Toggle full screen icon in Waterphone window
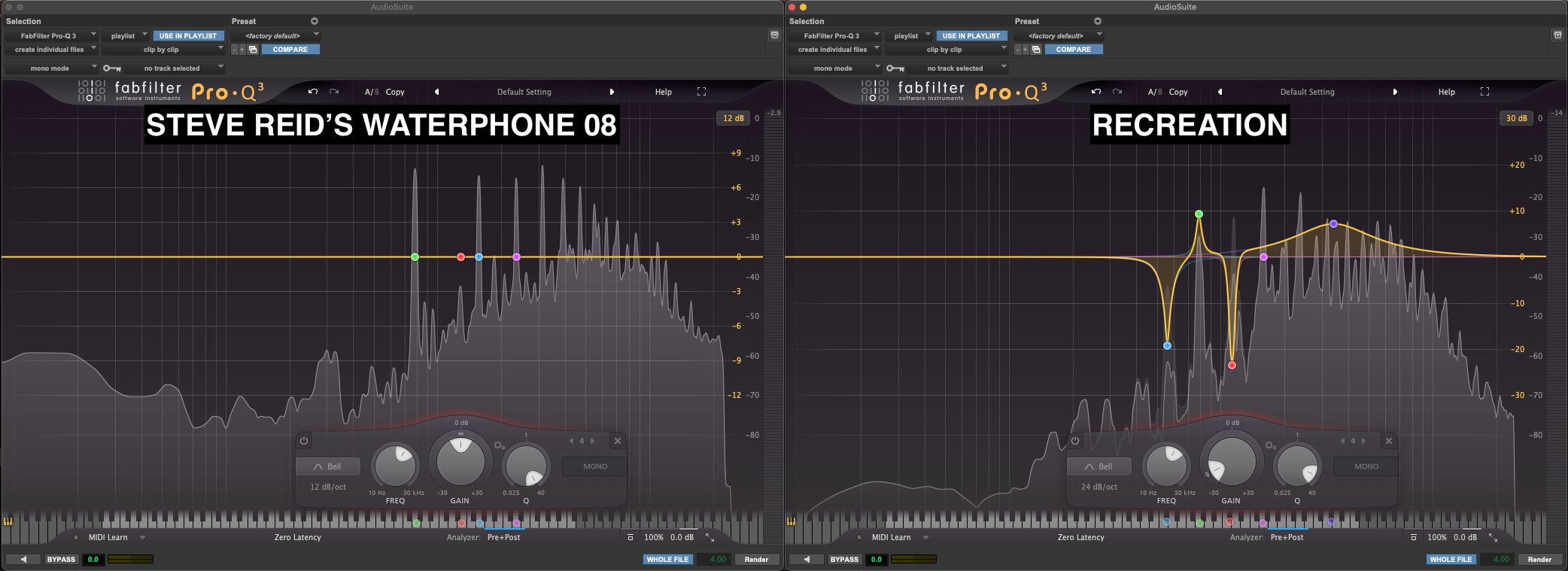1568x571 pixels. [701, 92]
